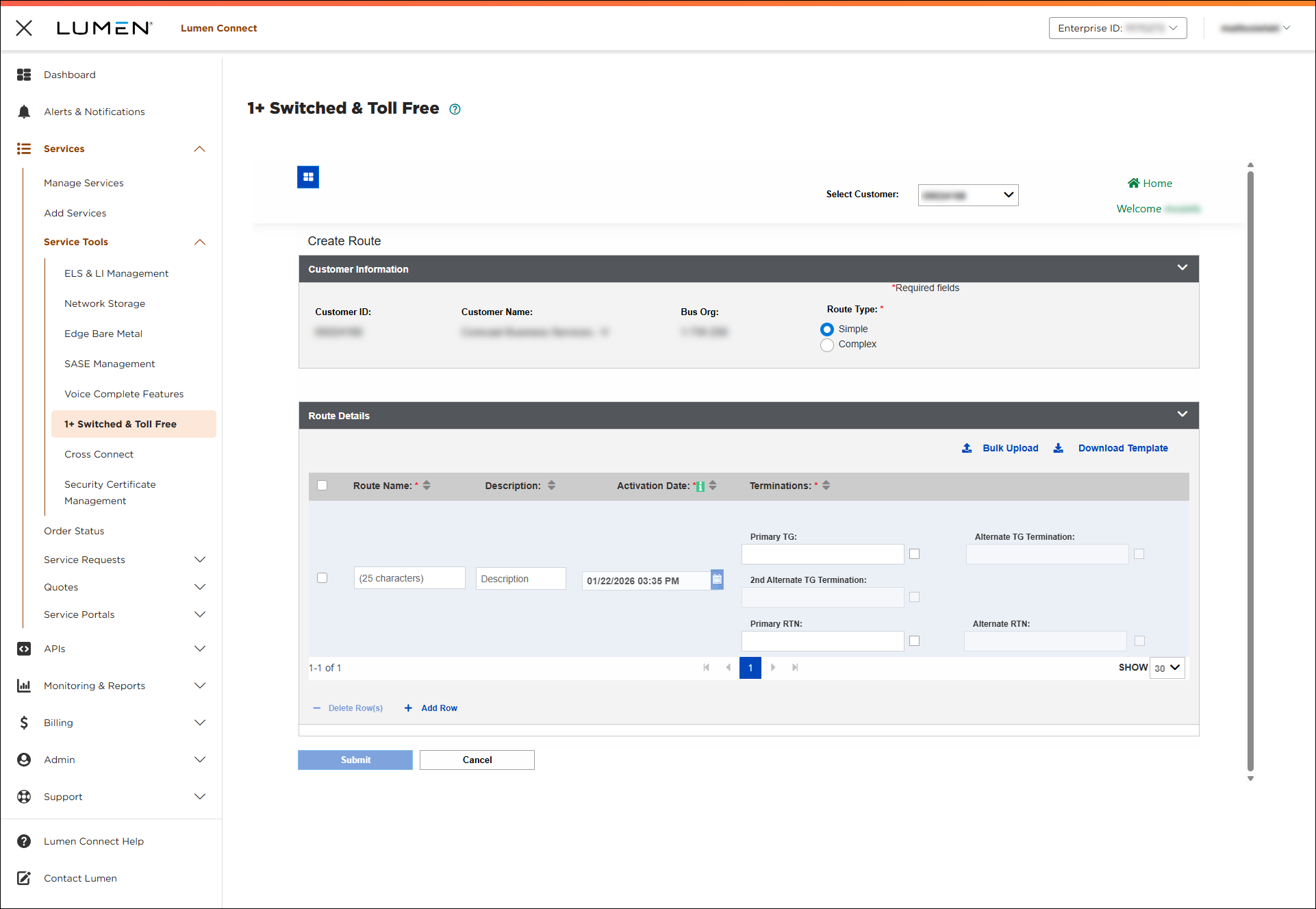1316x909 pixels.
Task: Click the Lumen logo
Action: tap(104, 28)
